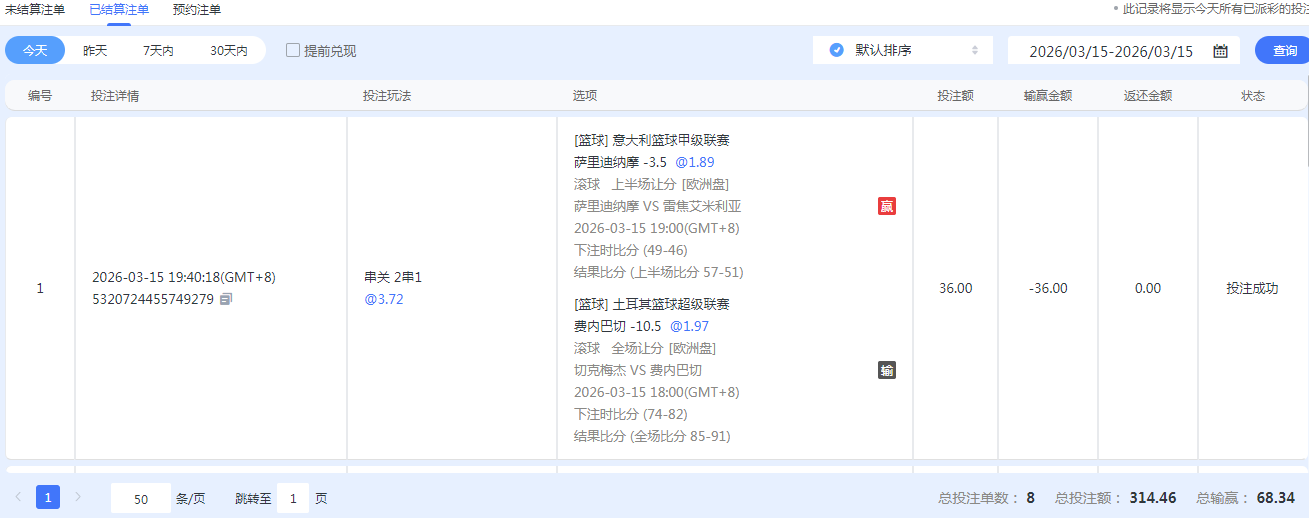Click the 投注额 column header
The height and width of the screenshot is (518, 1309).
(955, 96)
